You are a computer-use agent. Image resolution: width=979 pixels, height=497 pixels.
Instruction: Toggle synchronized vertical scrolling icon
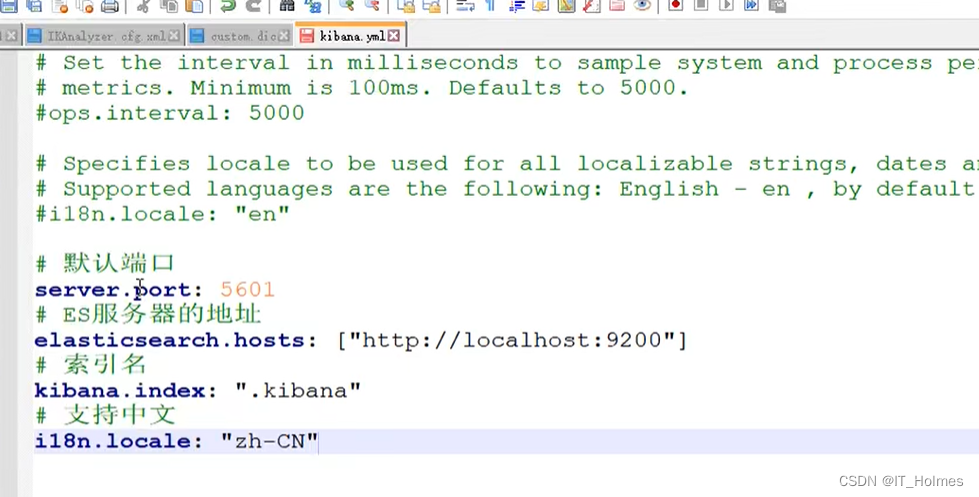[x=406, y=6]
